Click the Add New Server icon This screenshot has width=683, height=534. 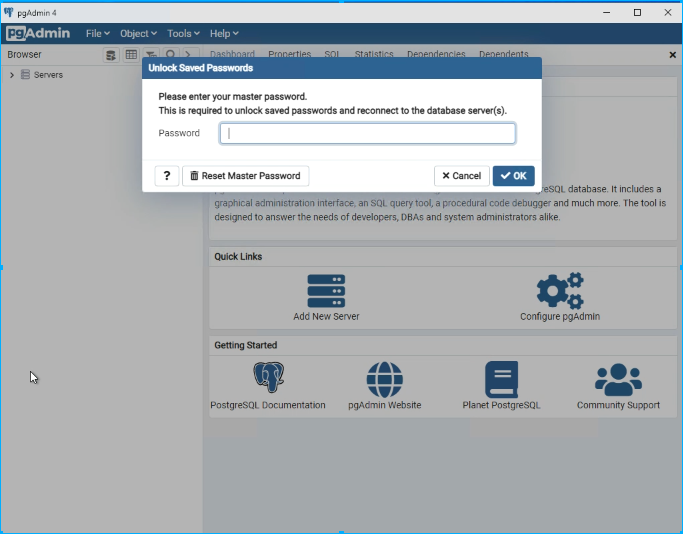point(326,291)
